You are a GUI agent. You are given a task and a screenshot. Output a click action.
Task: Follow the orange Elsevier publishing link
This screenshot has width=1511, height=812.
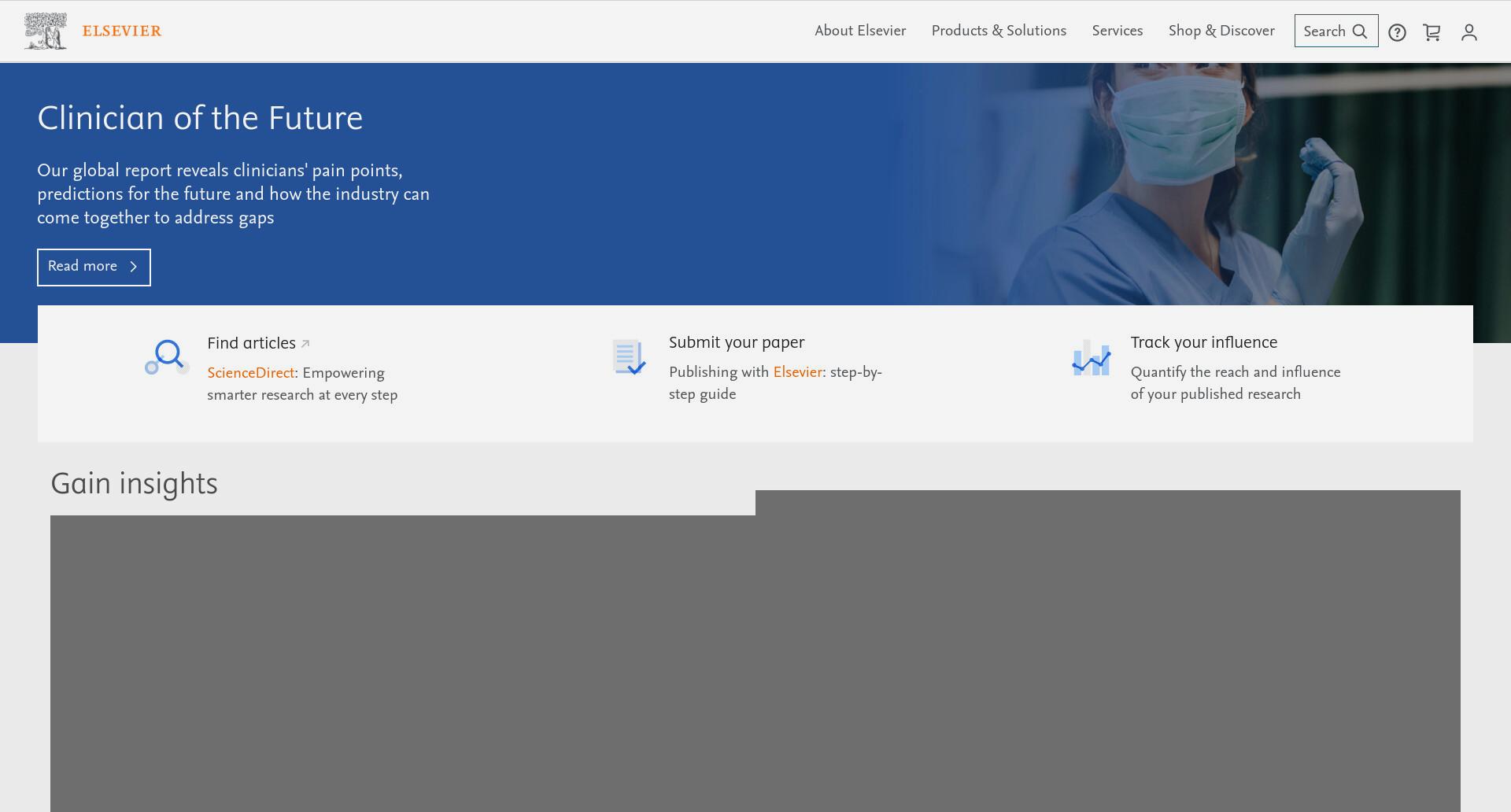tap(797, 372)
